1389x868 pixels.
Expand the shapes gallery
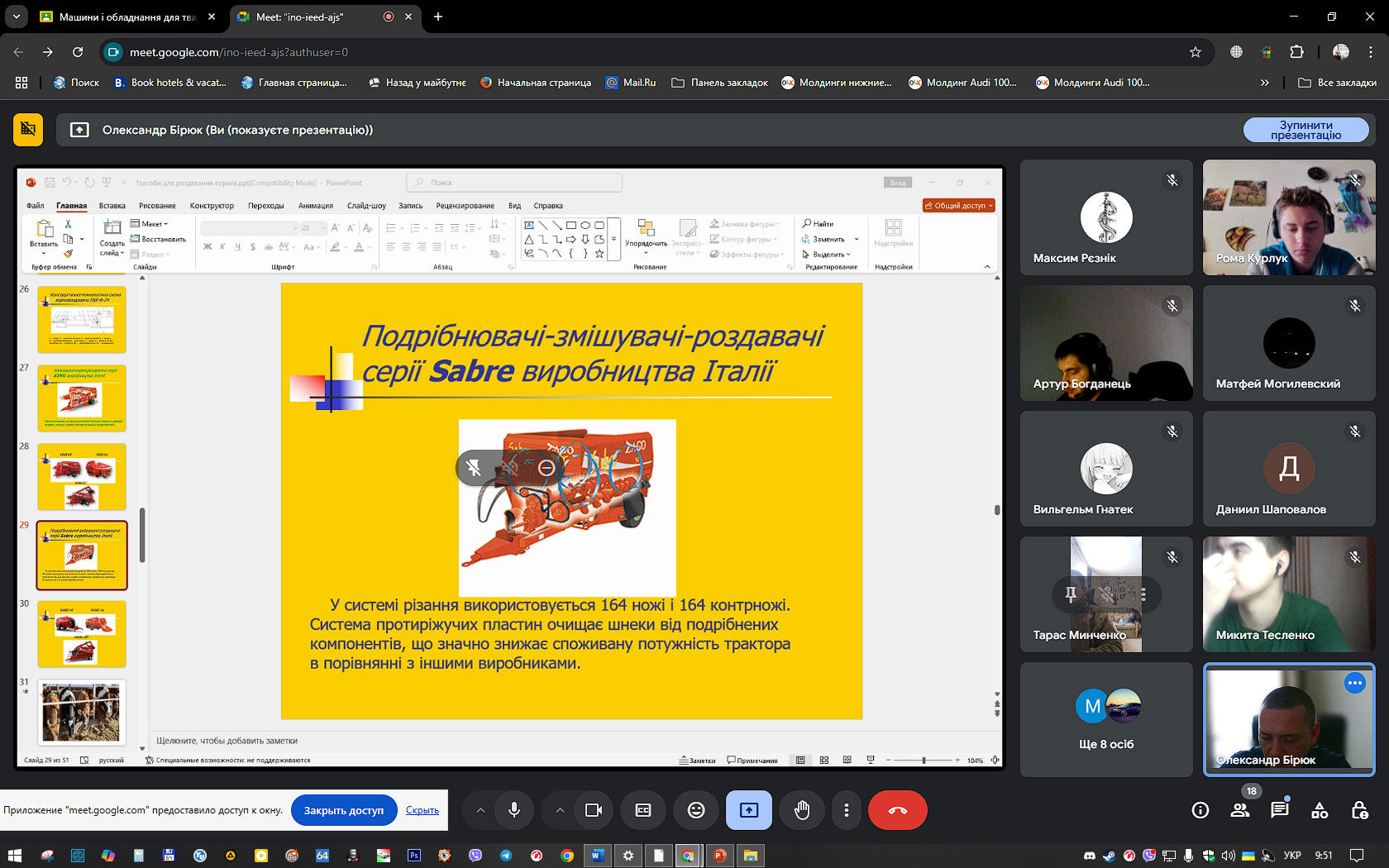click(x=613, y=240)
